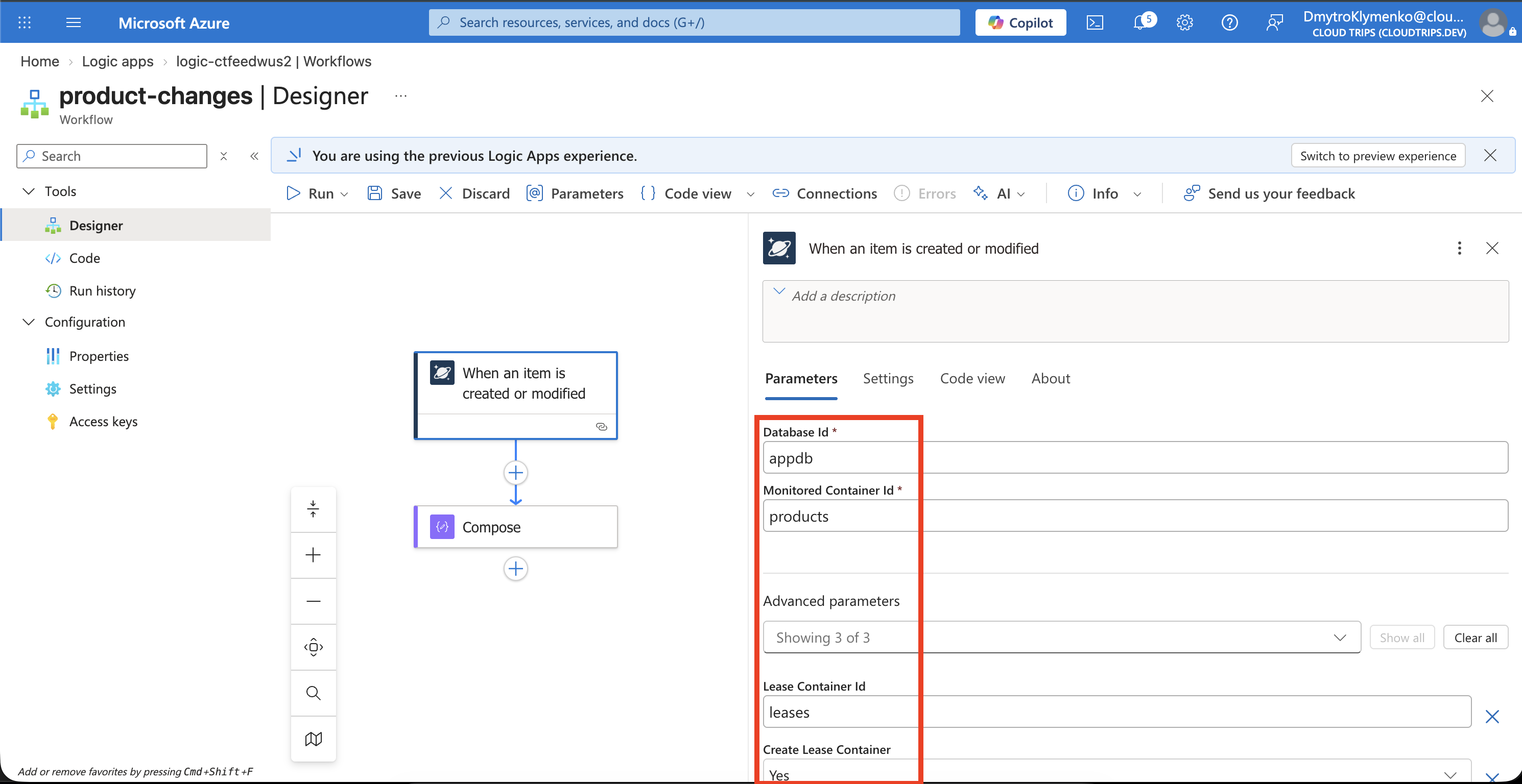The height and width of the screenshot is (784, 1522).
Task: Select Designer in the sidebar
Action: click(x=135, y=225)
